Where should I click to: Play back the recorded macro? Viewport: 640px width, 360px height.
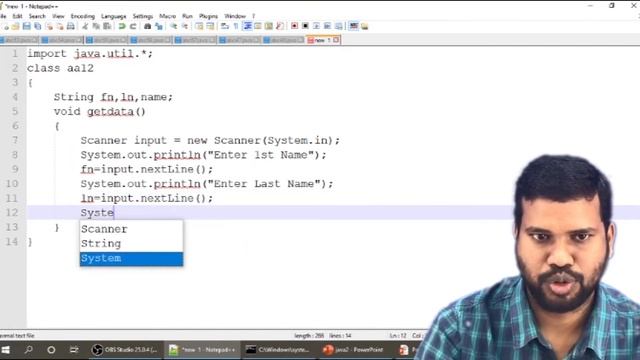coord(316,27)
